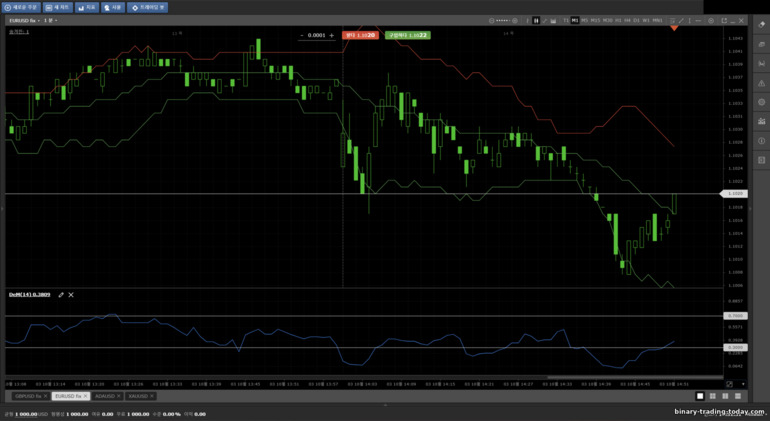This screenshot has width=770, height=421.
Task: Click the red sell button showing 1.1020
Action: pyautogui.click(x=360, y=35)
